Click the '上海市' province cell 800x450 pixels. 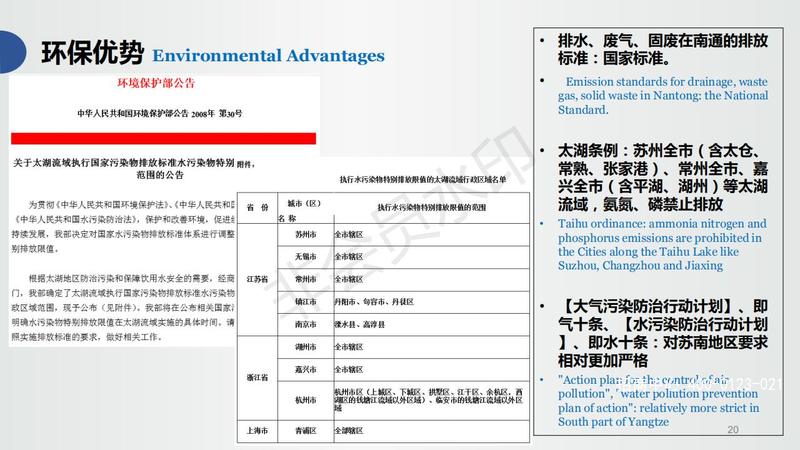[257, 431]
